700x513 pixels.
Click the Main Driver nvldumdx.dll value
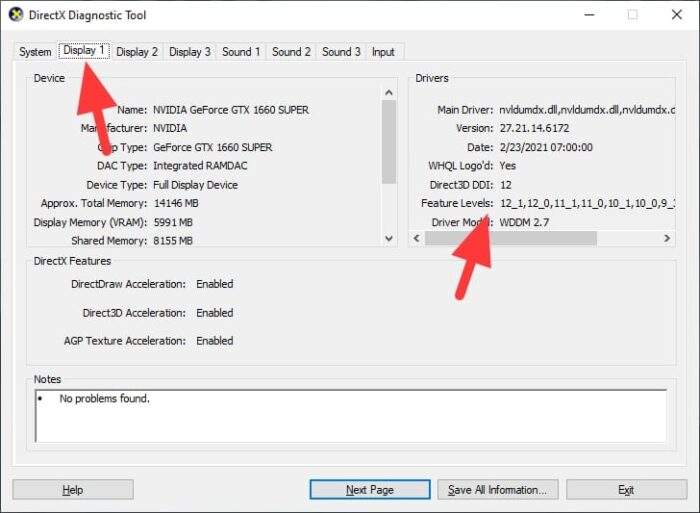(587, 110)
